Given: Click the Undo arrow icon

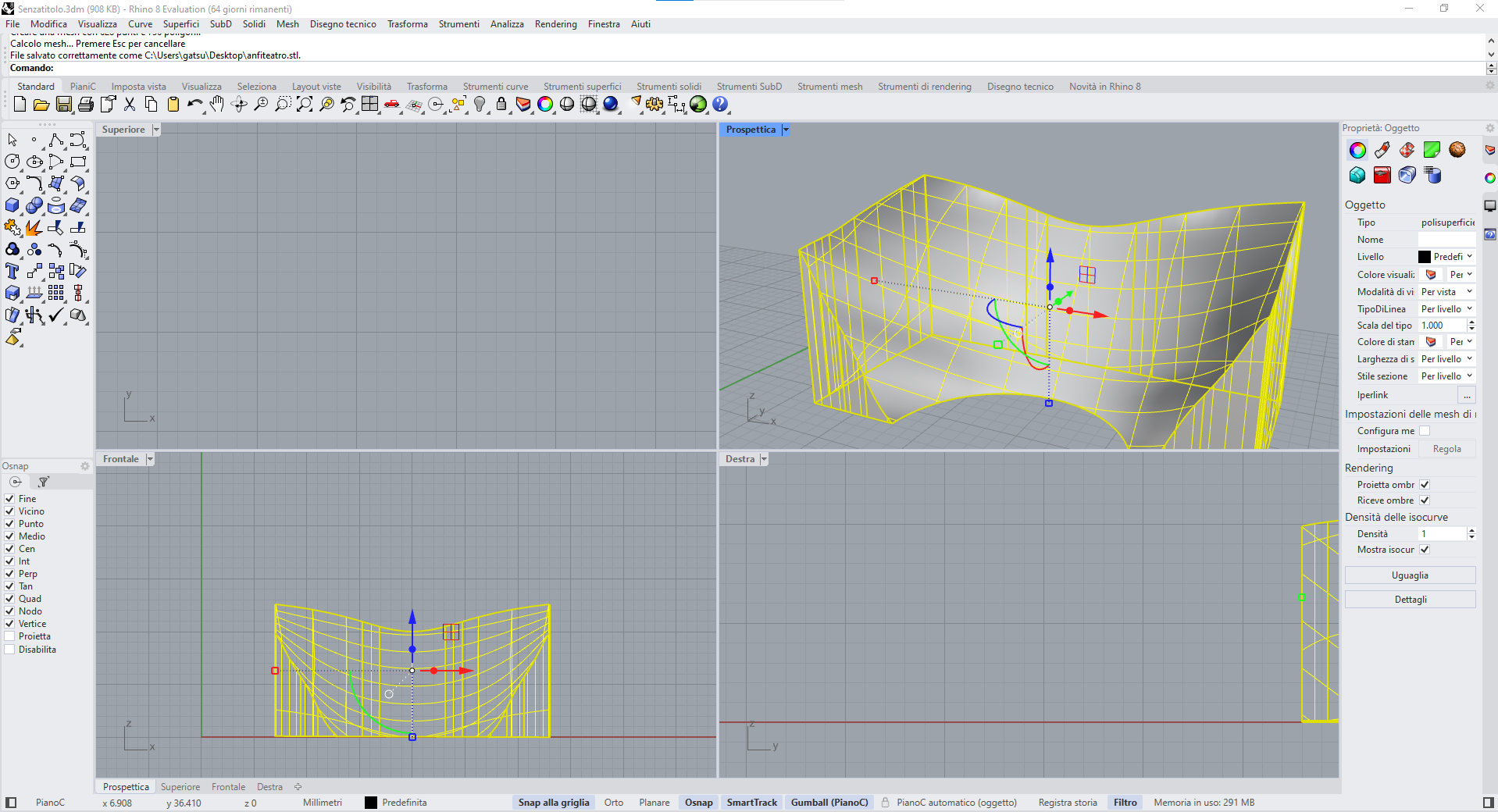Looking at the screenshot, I should click(194, 105).
